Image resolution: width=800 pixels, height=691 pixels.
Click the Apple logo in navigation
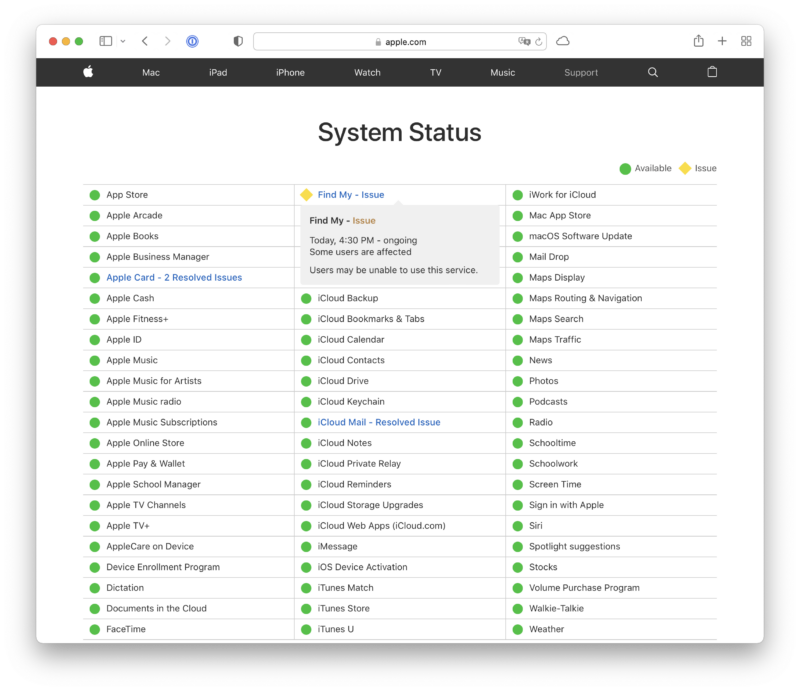point(88,72)
